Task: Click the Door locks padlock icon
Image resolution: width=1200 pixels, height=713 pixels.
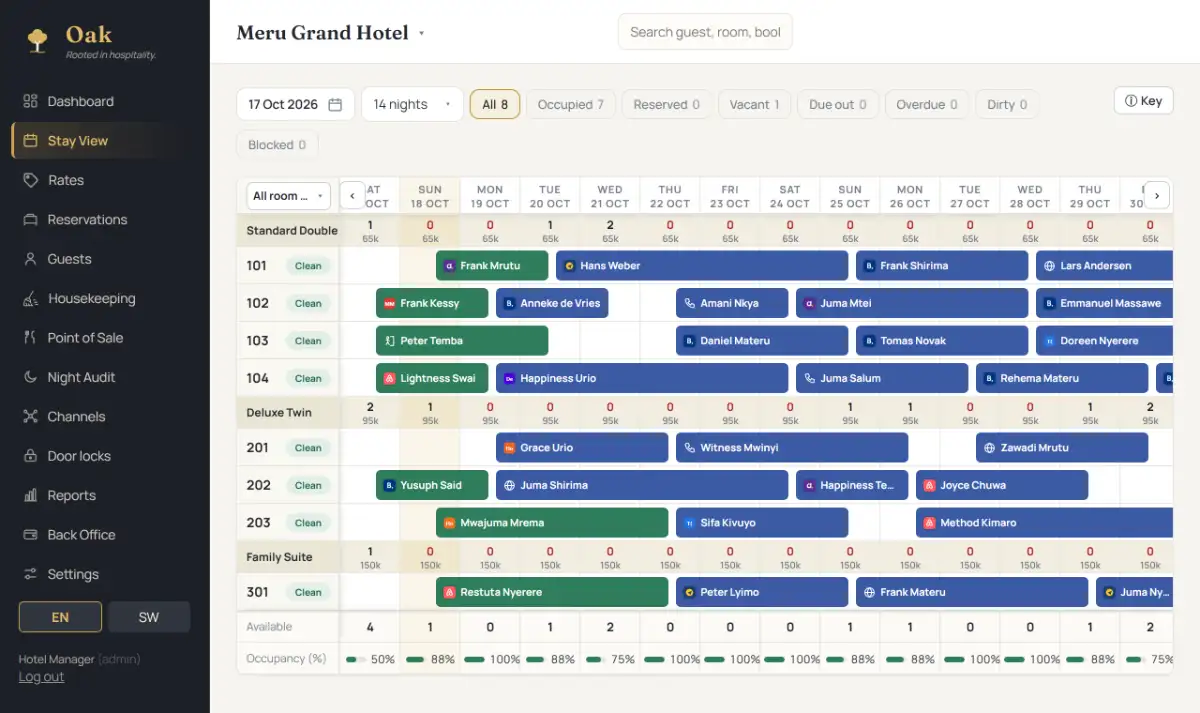Action: [30, 456]
